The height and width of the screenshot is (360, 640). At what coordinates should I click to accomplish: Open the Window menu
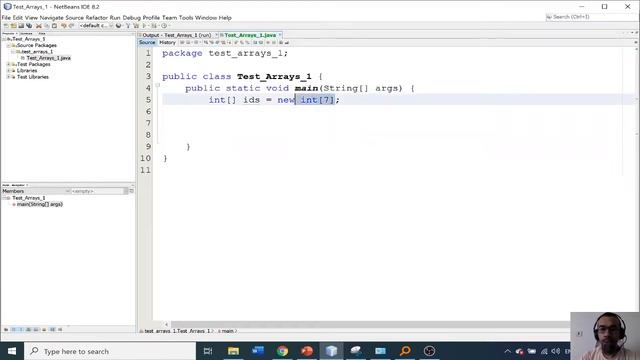[206, 18]
